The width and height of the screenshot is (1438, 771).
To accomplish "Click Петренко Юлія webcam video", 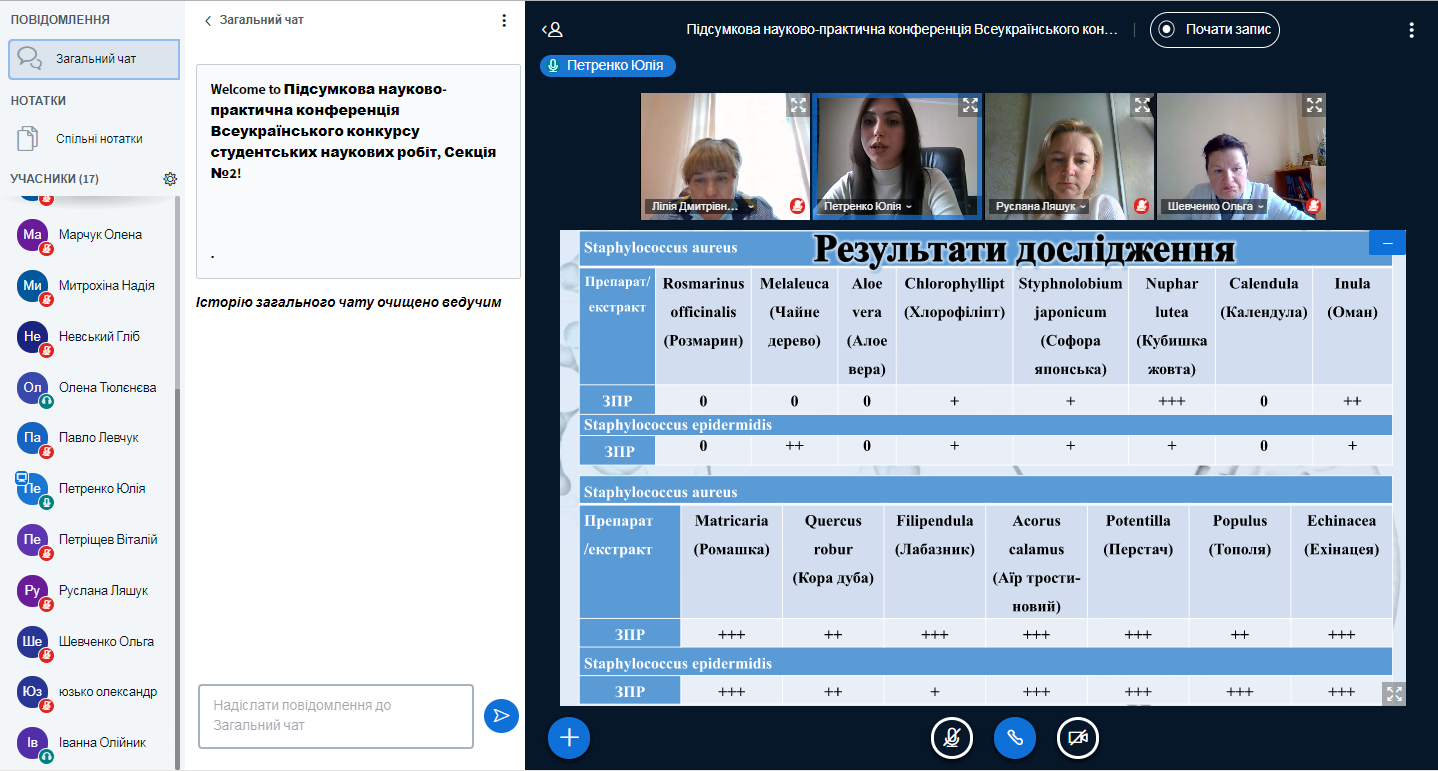I will (897, 156).
